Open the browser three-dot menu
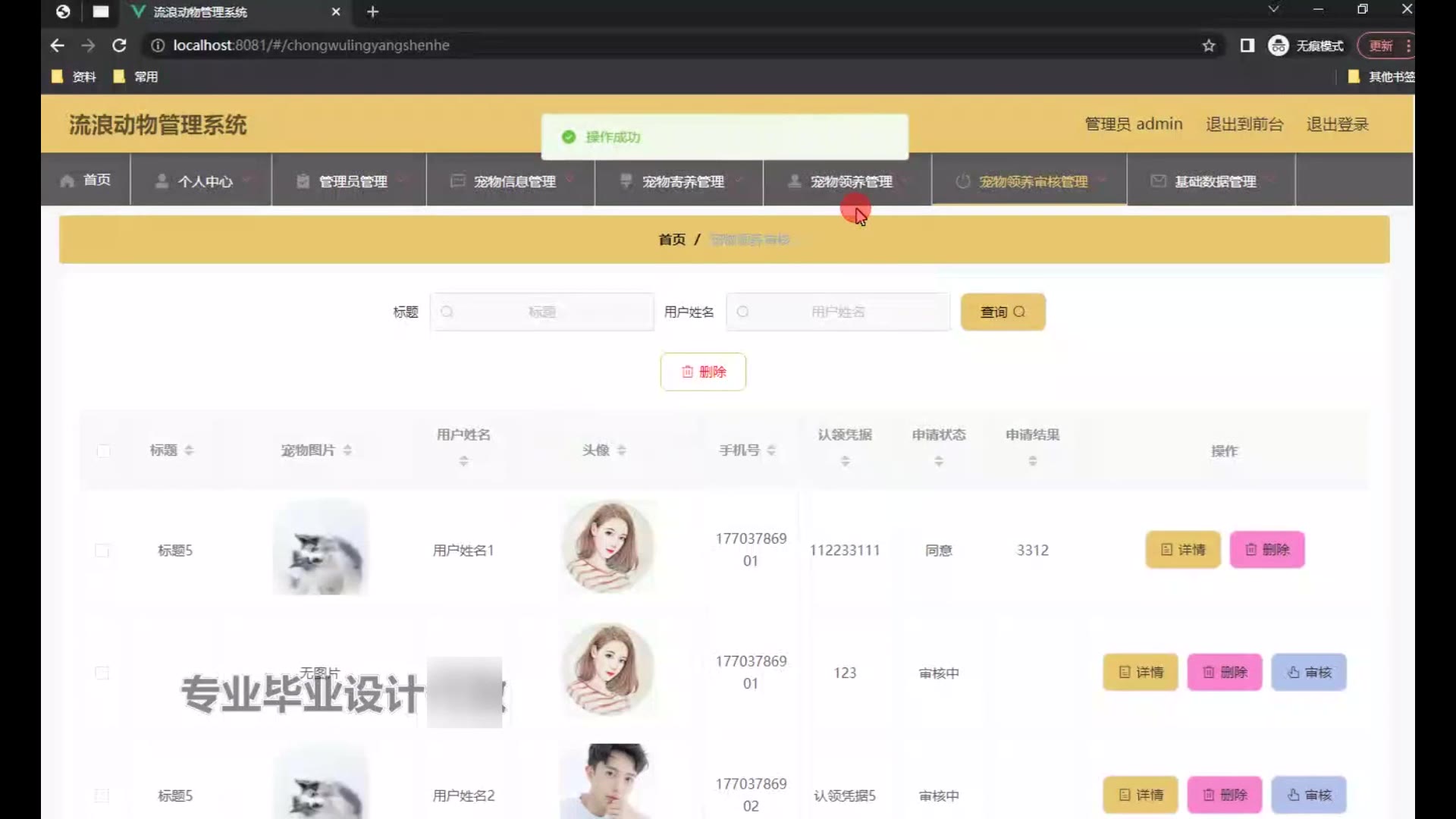This screenshot has height=819, width=1456. coord(1408,45)
